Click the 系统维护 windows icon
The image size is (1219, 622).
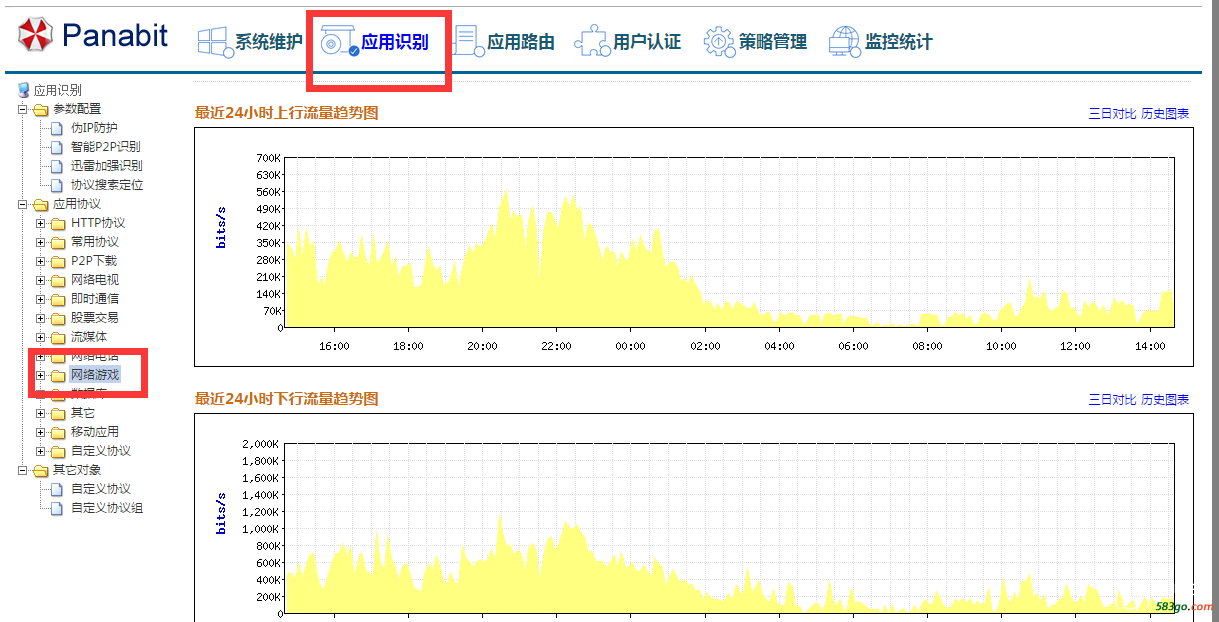coord(212,41)
